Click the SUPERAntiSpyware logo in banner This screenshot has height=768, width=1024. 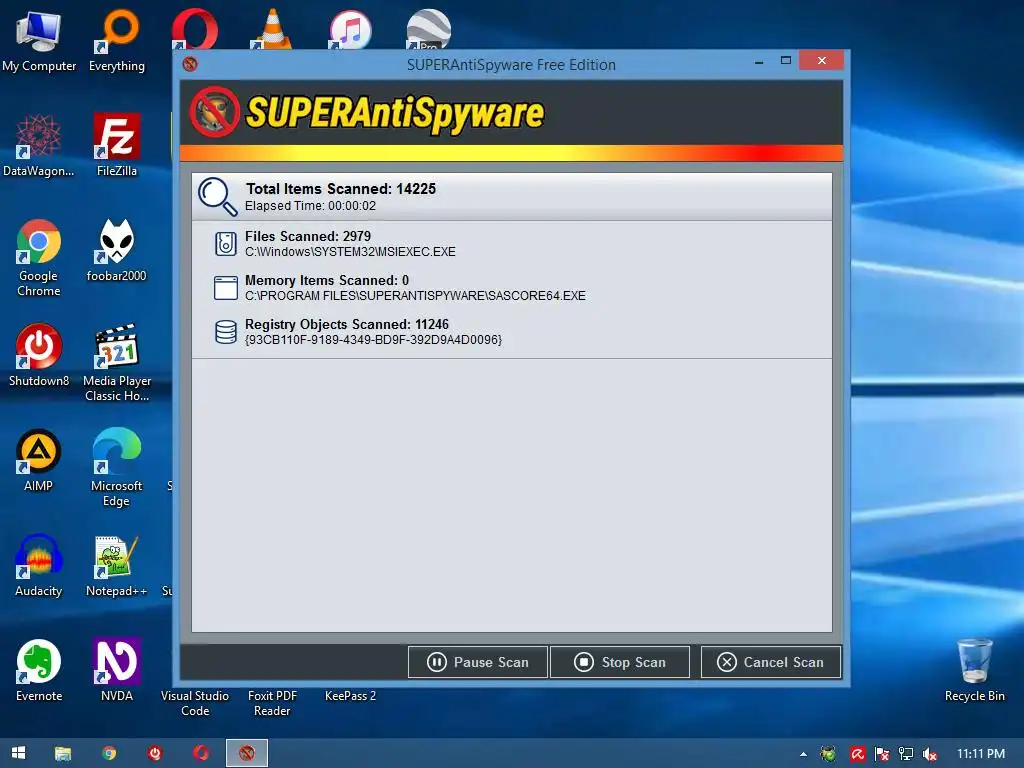(x=368, y=112)
